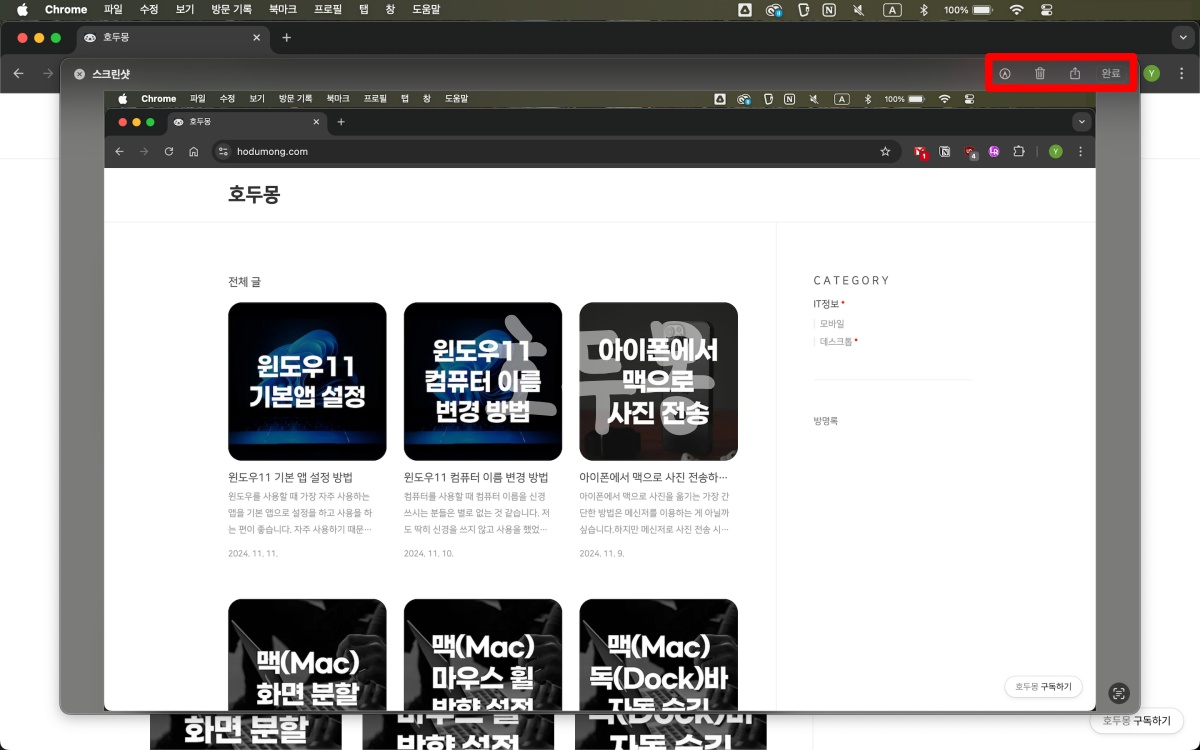
Task: Click the site info icon beside hodumong.com
Action: click(x=224, y=152)
